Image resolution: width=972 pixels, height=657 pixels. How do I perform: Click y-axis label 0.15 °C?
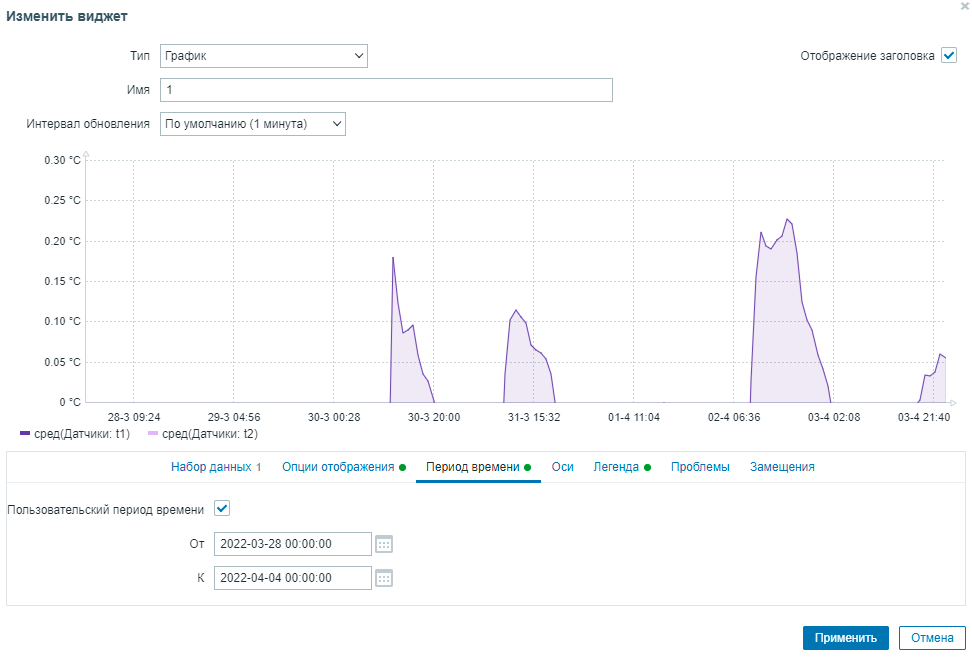(x=62, y=281)
